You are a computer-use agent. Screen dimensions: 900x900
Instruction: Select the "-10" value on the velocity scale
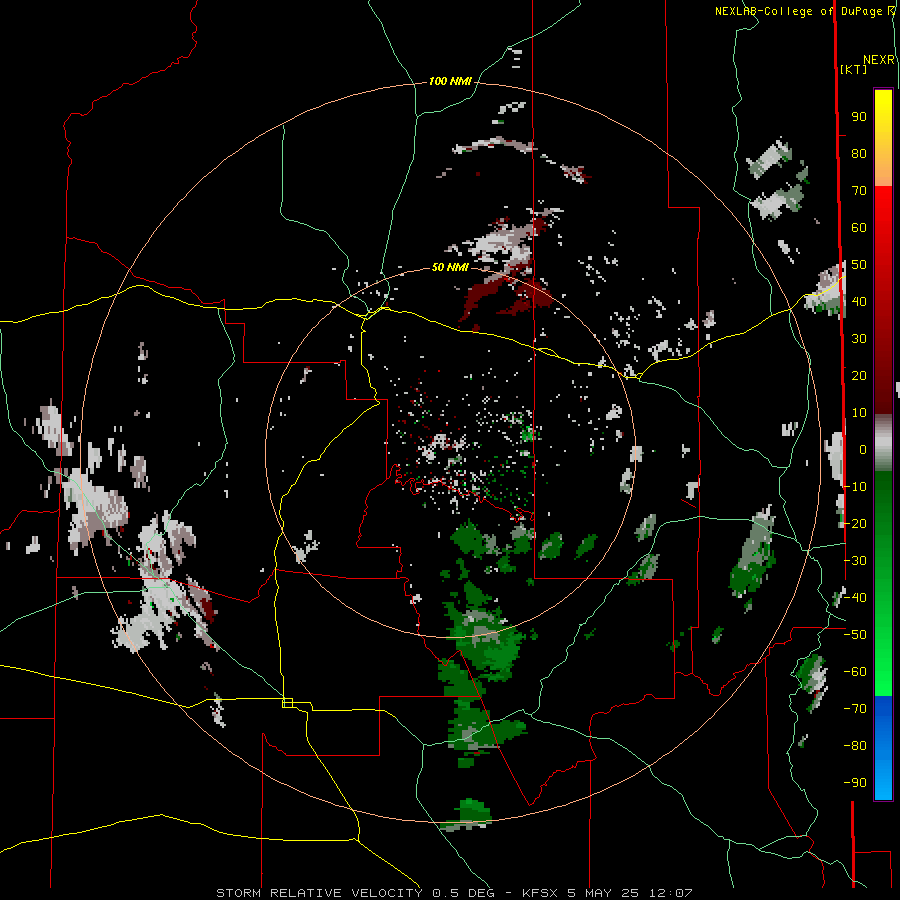(x=855, y=487)
